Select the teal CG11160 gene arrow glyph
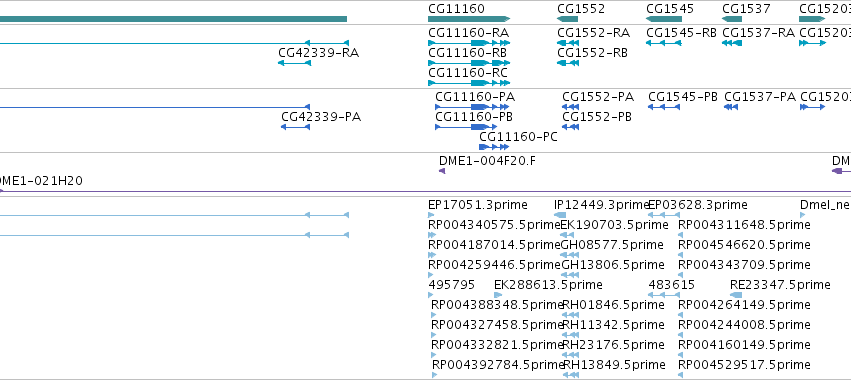This screenshot has width=851, height=380. (x=469, y=19)
